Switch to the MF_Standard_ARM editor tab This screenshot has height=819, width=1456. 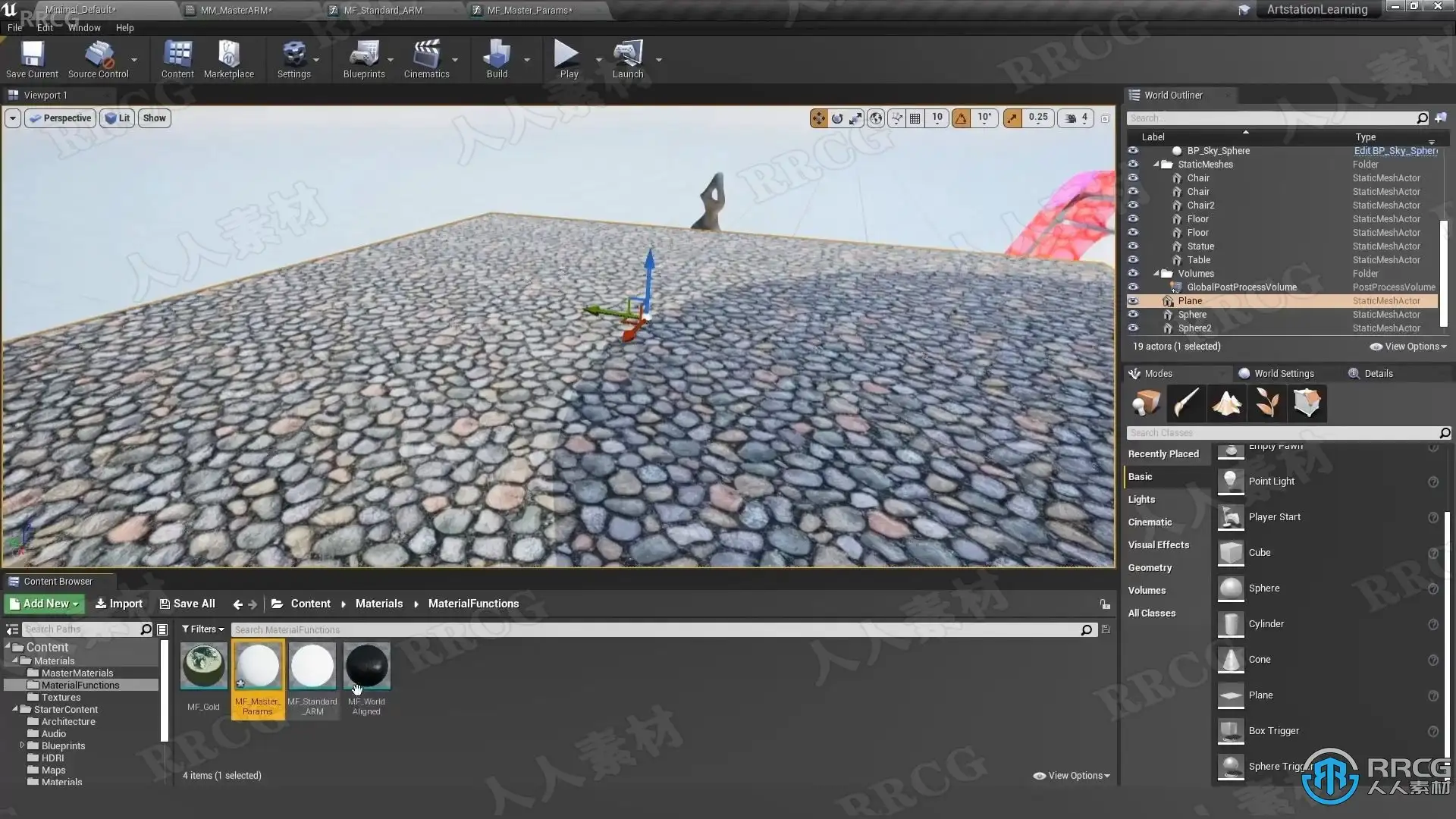tap(383, 10)
